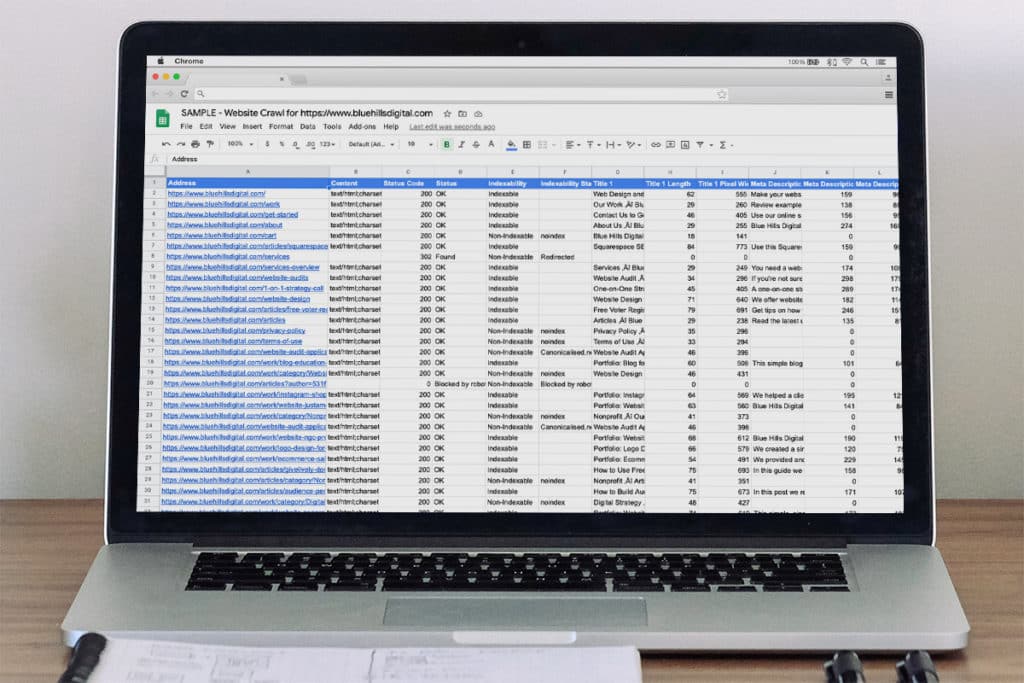
Task: Open the more number formats 123 dropdown
Action: coord(327,144)
